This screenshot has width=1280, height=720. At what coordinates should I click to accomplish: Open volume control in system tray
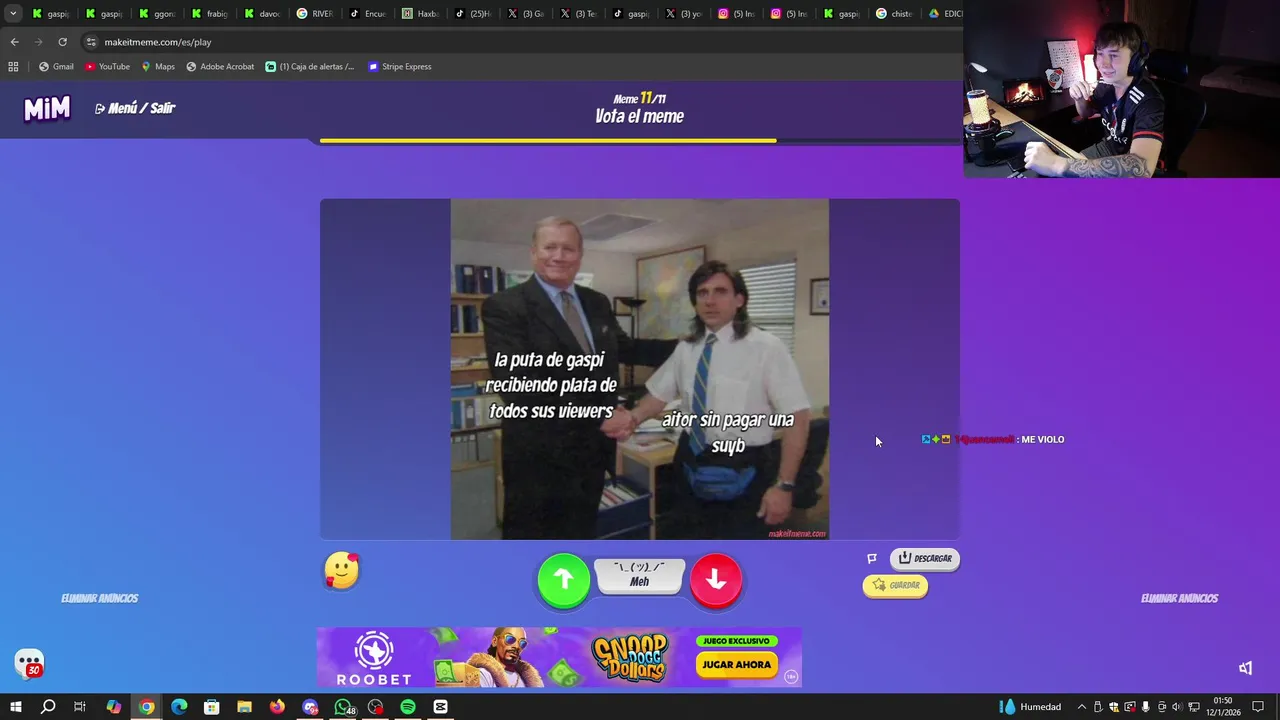[1177, 707]
